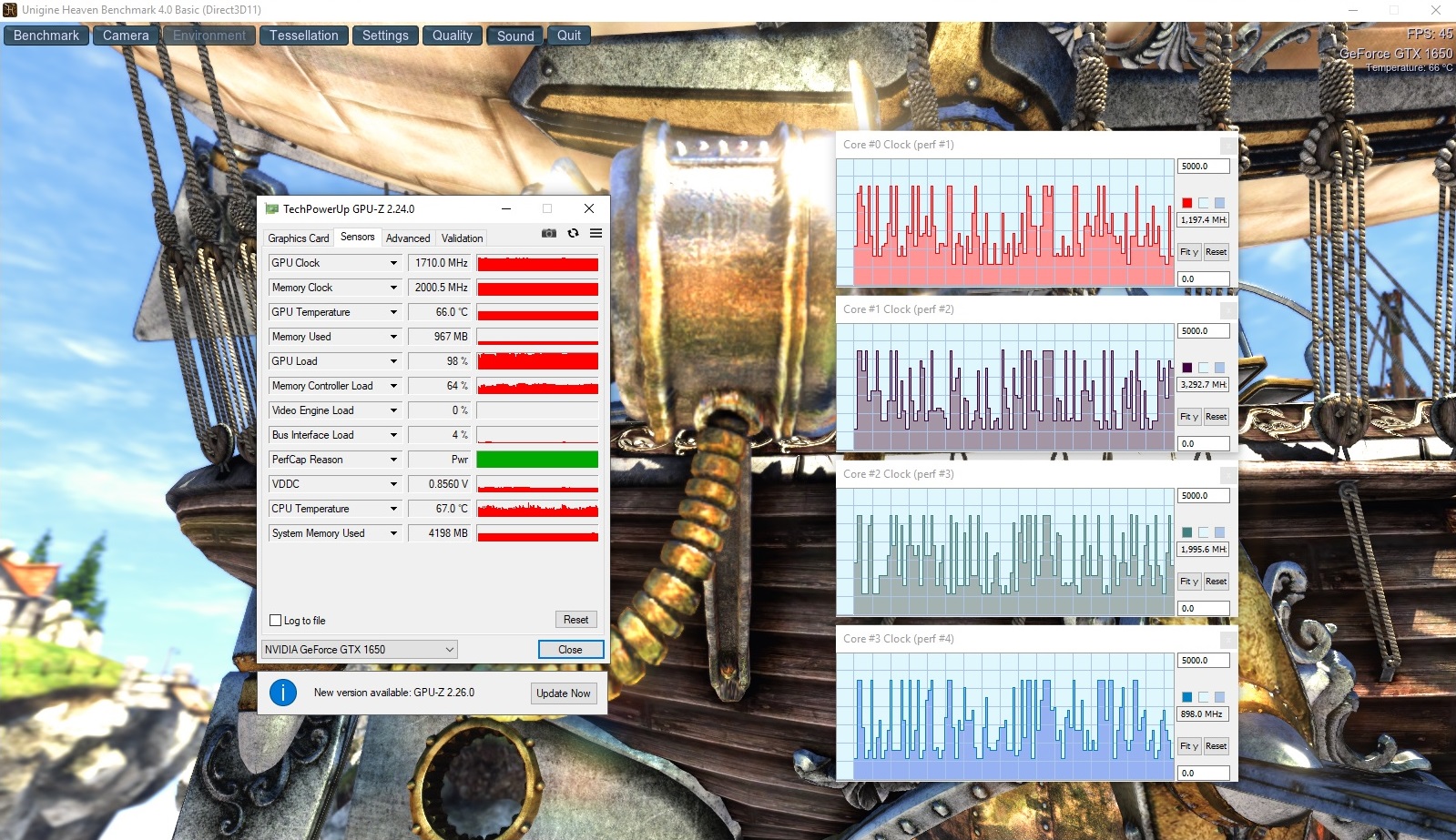Click the blue info icon in update bar
Viewport: 1456px width, 840px height.
click(x=283, y=693)
